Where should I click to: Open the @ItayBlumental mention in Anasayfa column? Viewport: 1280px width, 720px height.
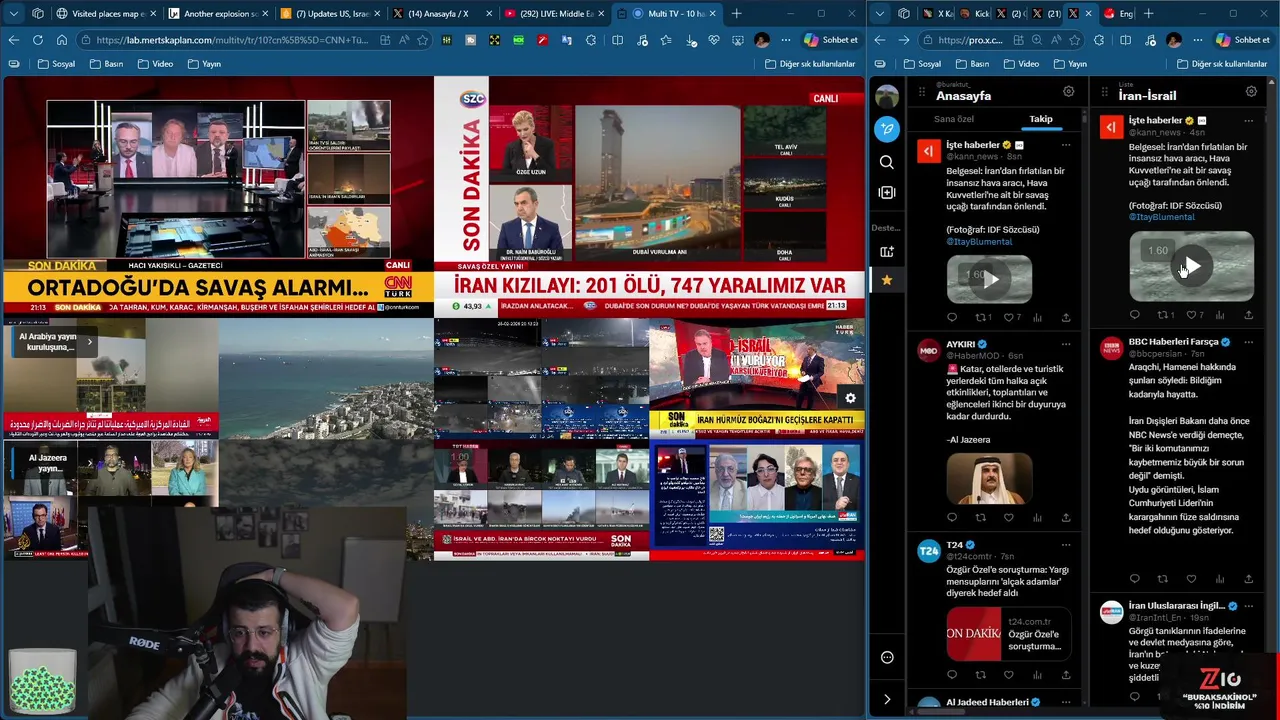click(x=979, y=242)
